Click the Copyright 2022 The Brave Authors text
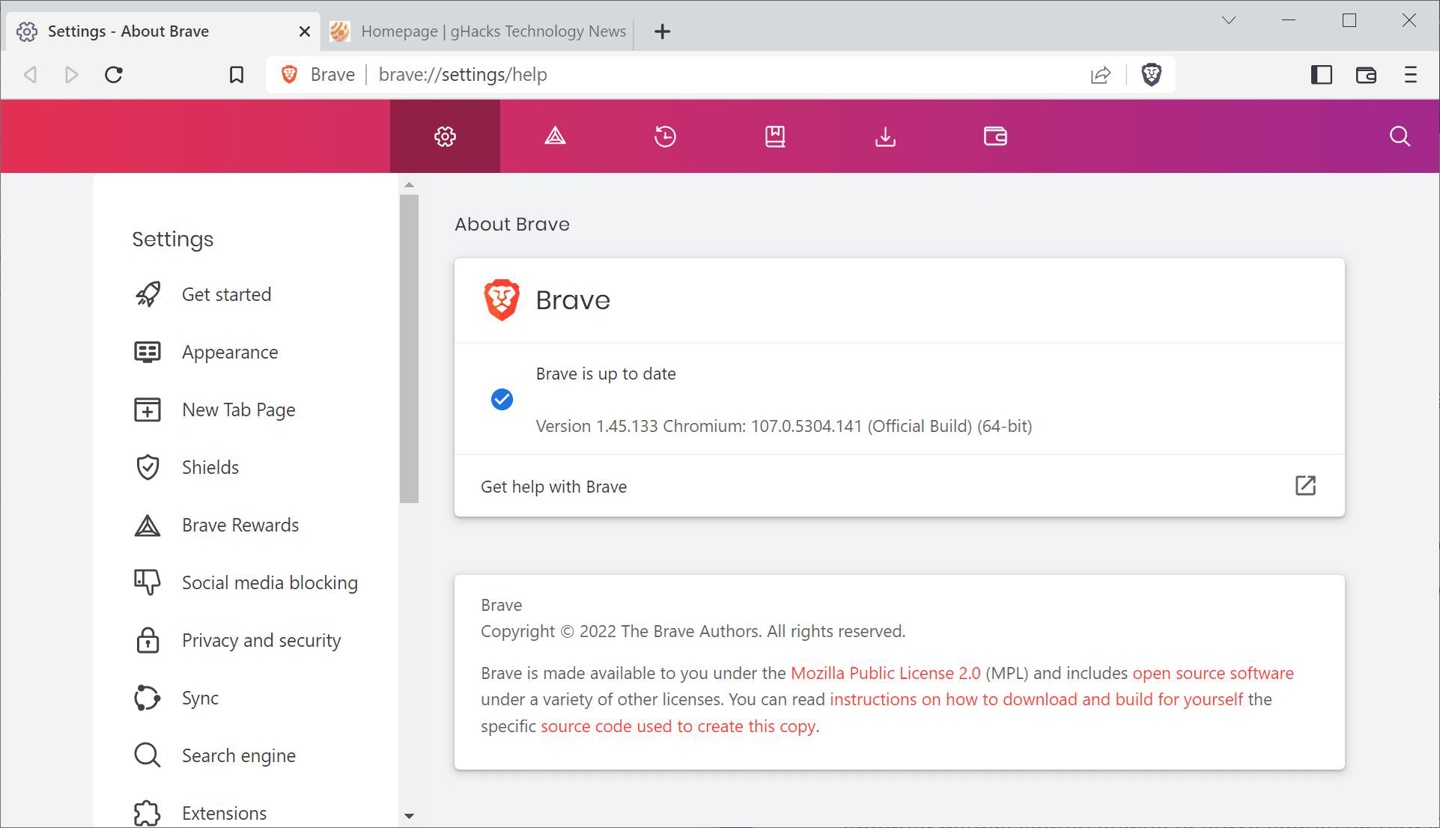Image resolution: width=1440 pixels, height=828 pixels. coord(693,631)
